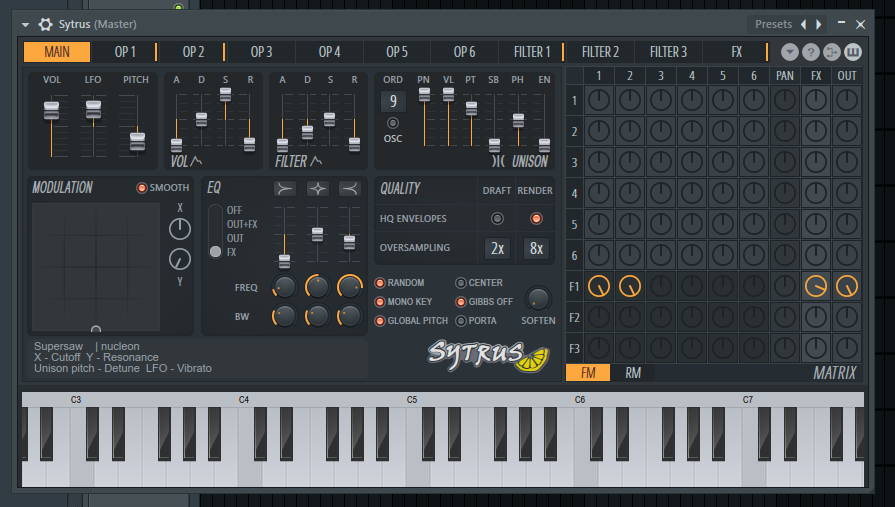
Task: Open the OP 1 tab
Action: (x=125, y=52)
